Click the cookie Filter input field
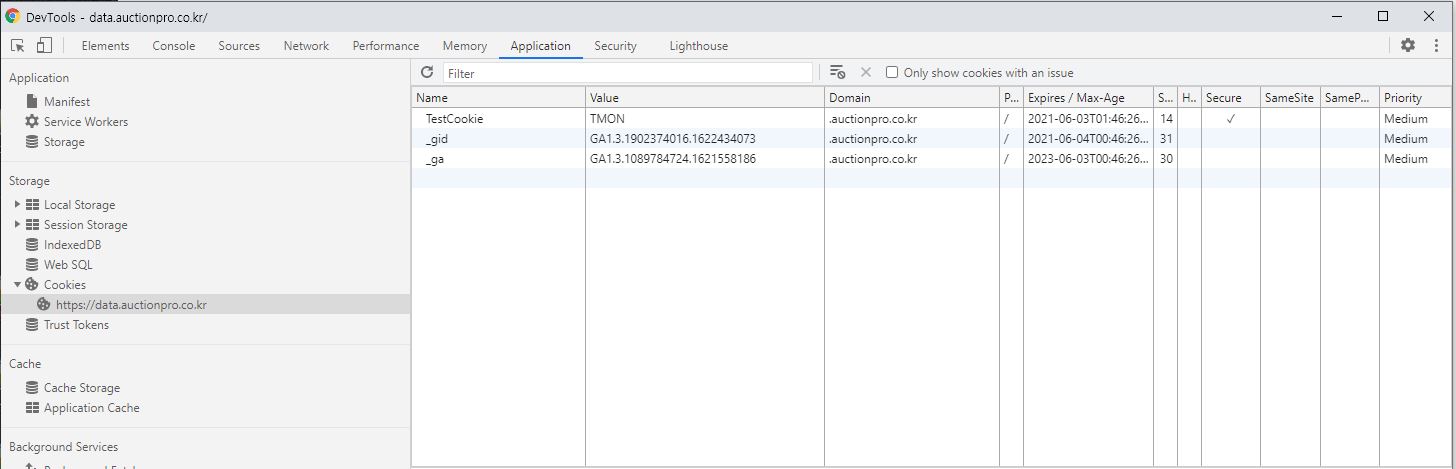Image resolution: width=1456 pixels, height=469 pixels. pyautogui.click(x=627, y=73)
